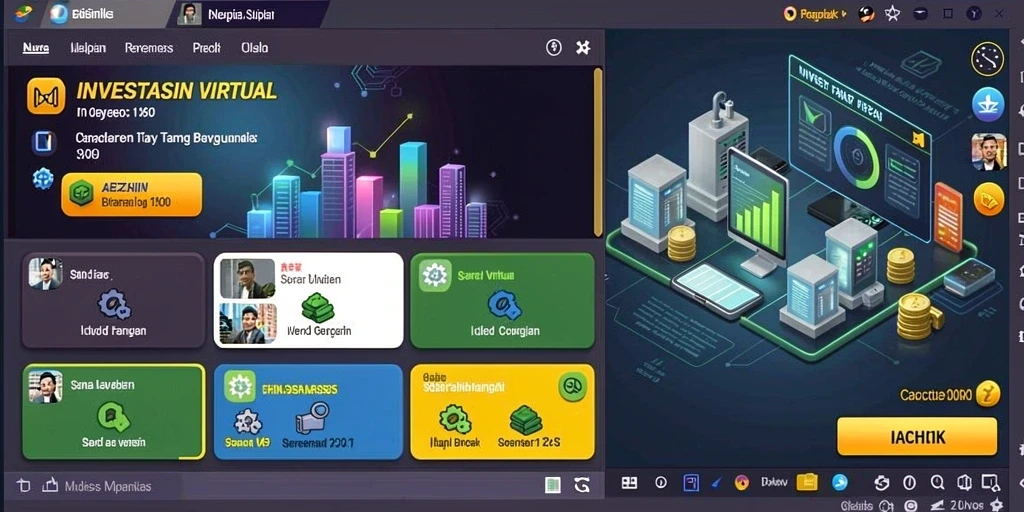Click the blue gear icon in banner
The image size is (1024, 512).
42,178
